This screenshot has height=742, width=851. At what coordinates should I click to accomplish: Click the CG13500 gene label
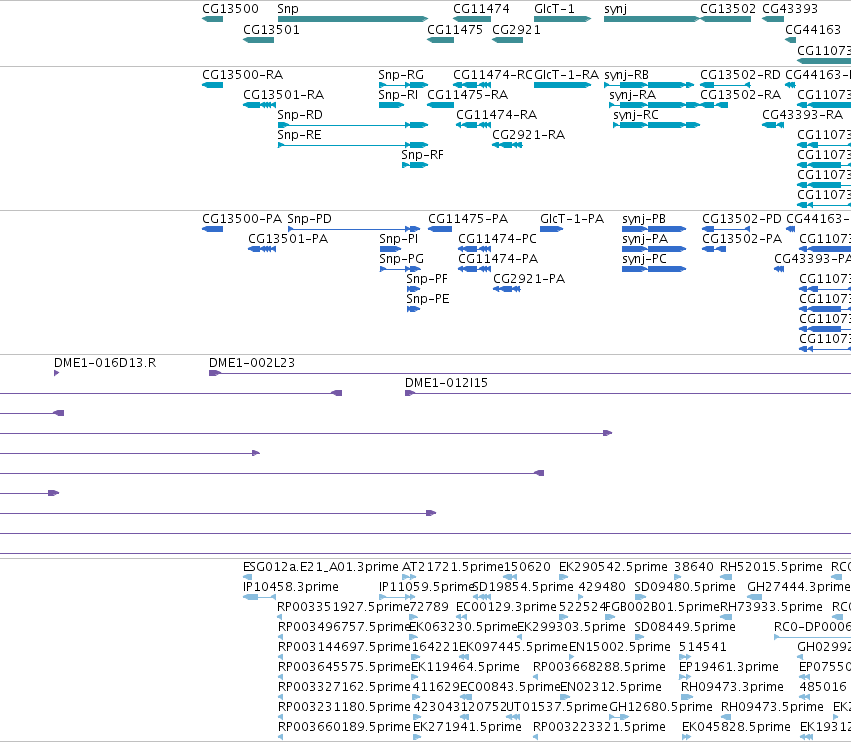(x=230, y=9)
